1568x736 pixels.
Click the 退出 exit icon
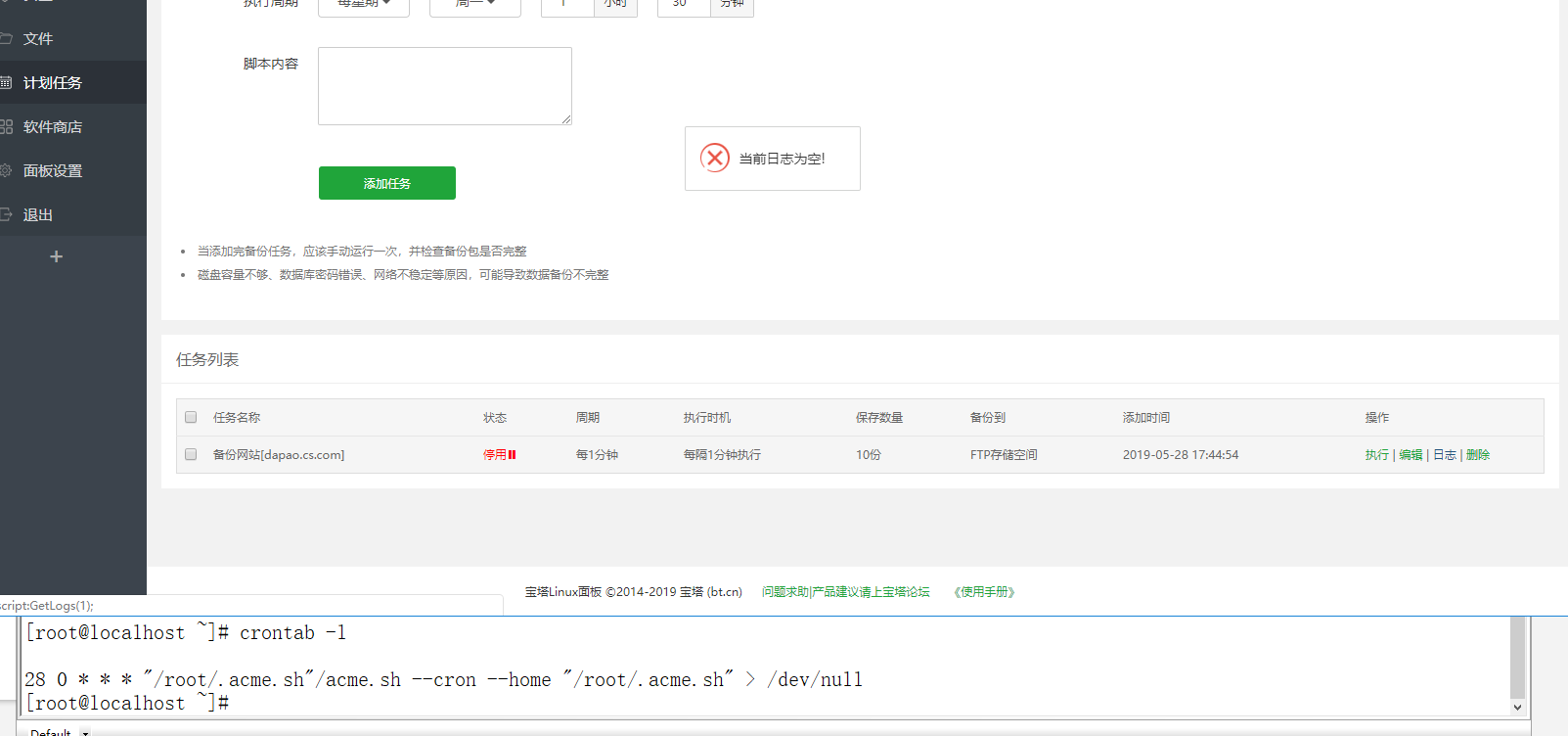coord(5,214)
